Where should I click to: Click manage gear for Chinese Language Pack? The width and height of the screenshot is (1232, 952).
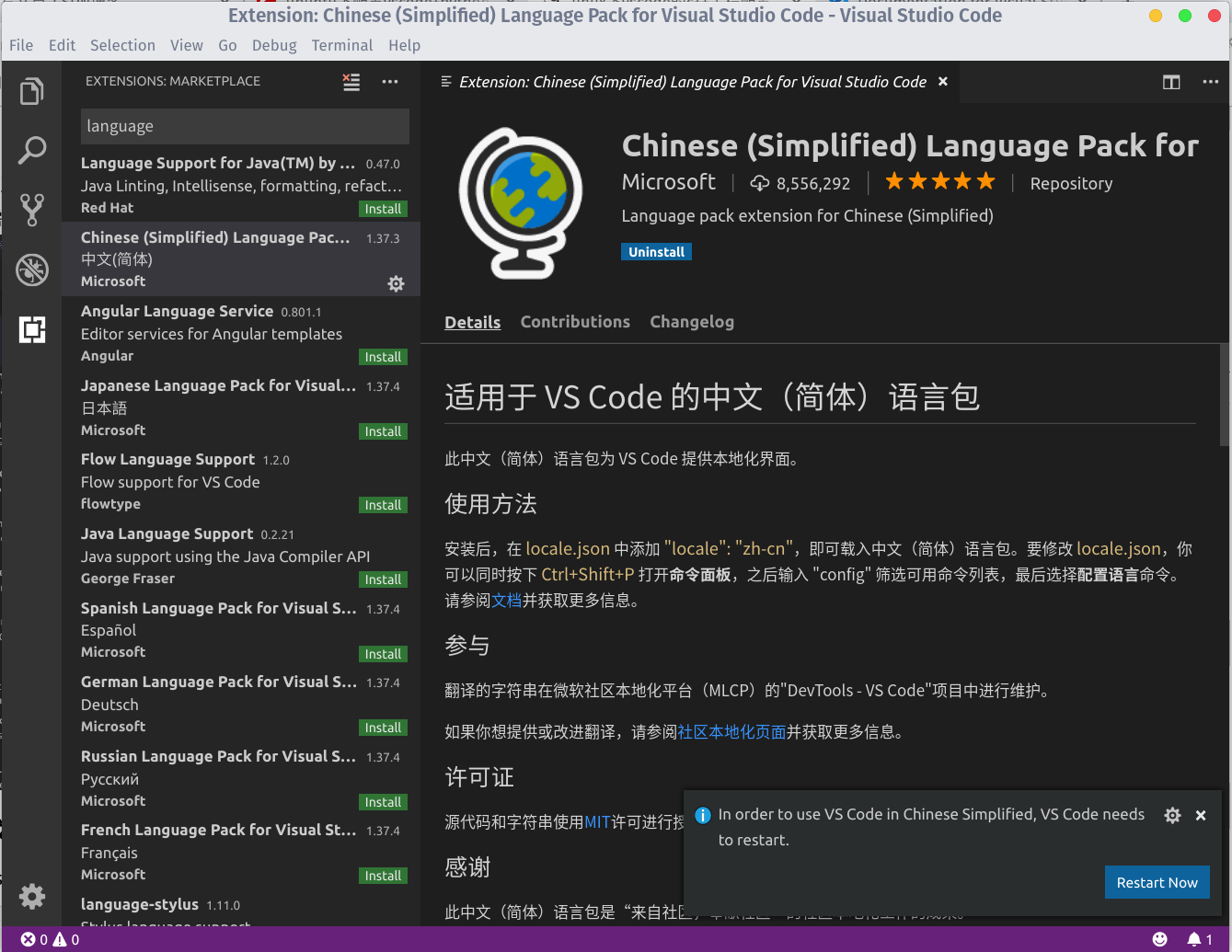click(x=396, y=283)
